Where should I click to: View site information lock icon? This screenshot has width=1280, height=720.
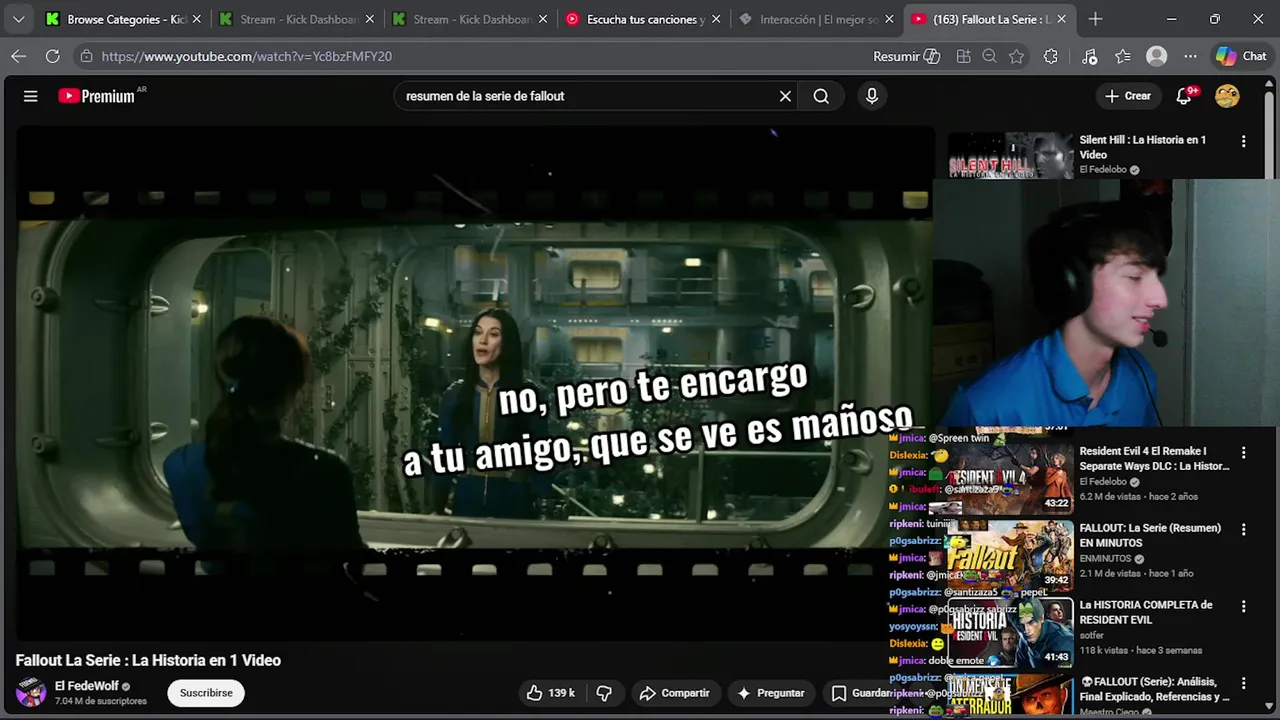(86, 56)
